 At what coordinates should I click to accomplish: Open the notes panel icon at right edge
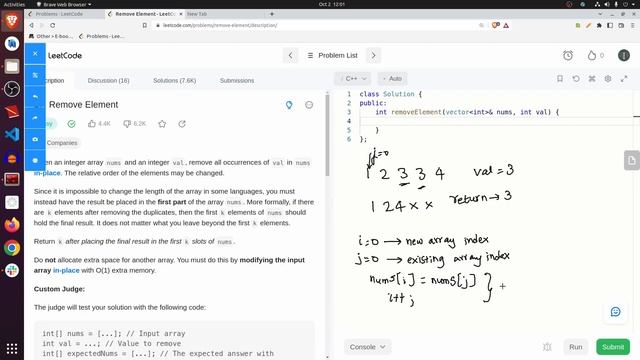[632, 160]
